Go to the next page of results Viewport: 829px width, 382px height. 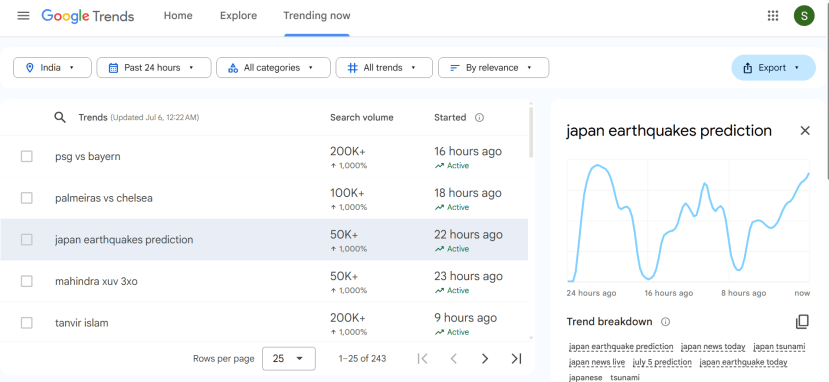(x=485, y=359)
